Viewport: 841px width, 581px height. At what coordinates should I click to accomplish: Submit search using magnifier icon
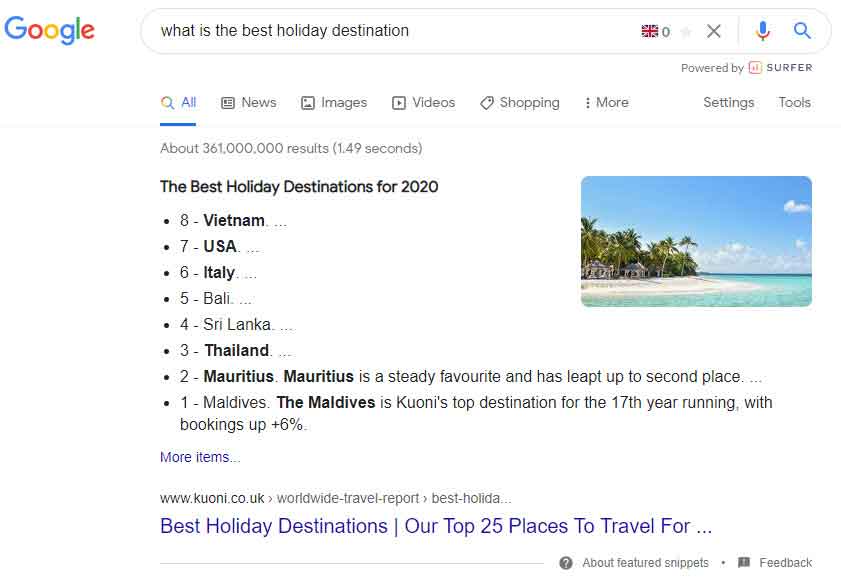pyautogui.click(x=802, y=31)
